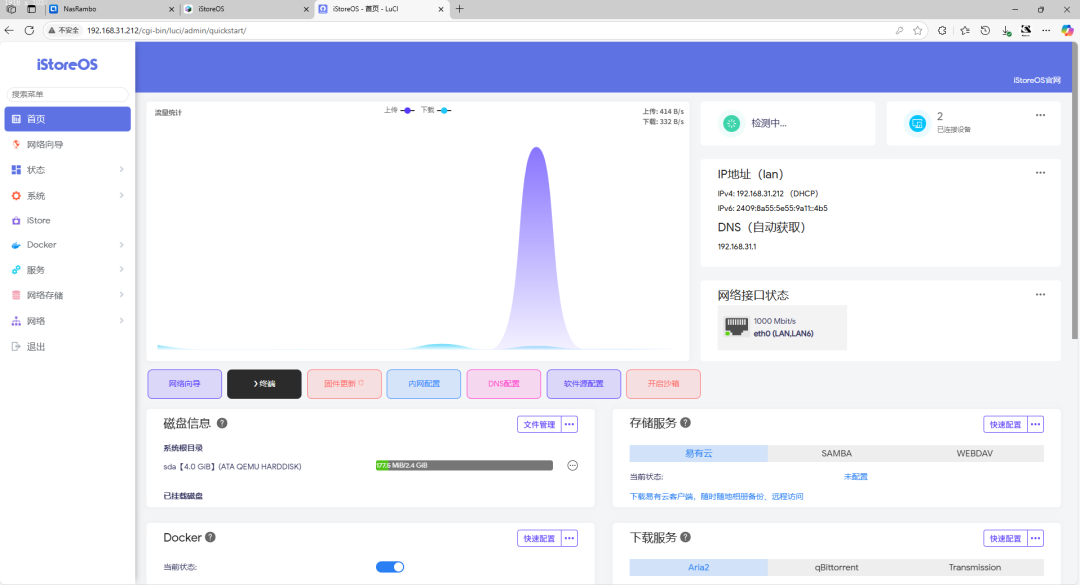The height and width of the screenshot is (585, 1080).
Task: Click help icon next to 下载服务
Action: 685,537
